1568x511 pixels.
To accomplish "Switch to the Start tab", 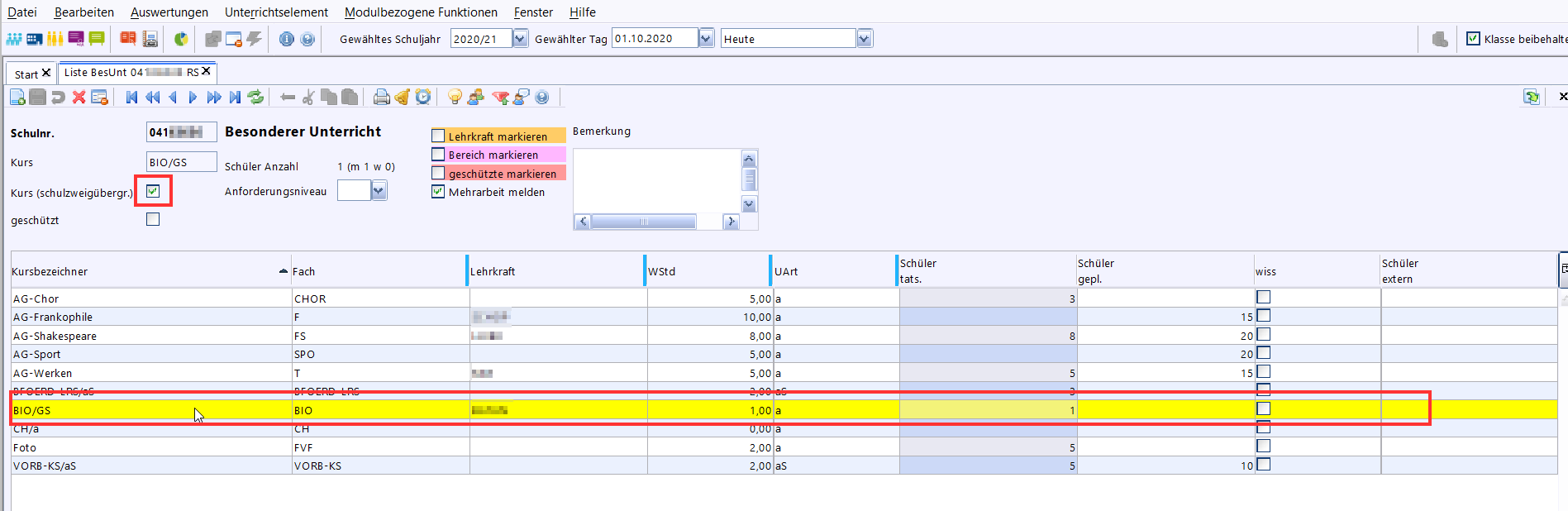I will 26,74.
